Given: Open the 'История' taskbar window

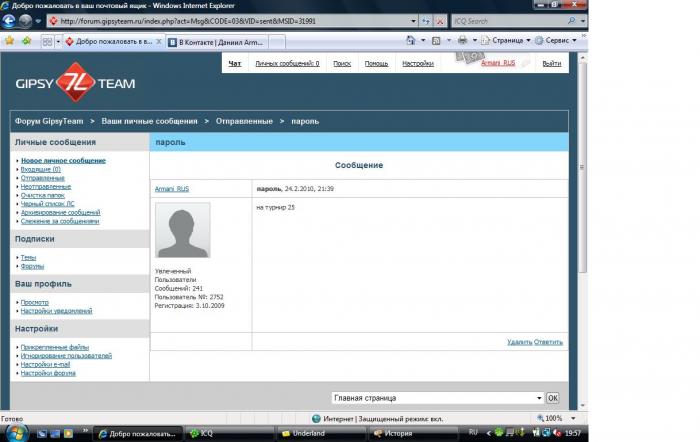Looking at the screenshot, I should (x=412, y=433).
